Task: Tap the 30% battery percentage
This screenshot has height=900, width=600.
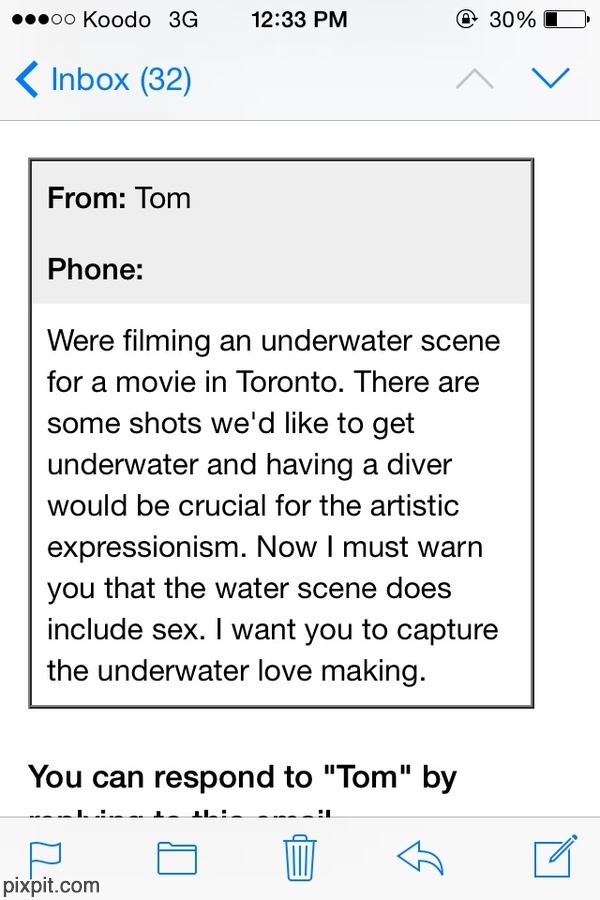Action: click(x=512, y=19)
